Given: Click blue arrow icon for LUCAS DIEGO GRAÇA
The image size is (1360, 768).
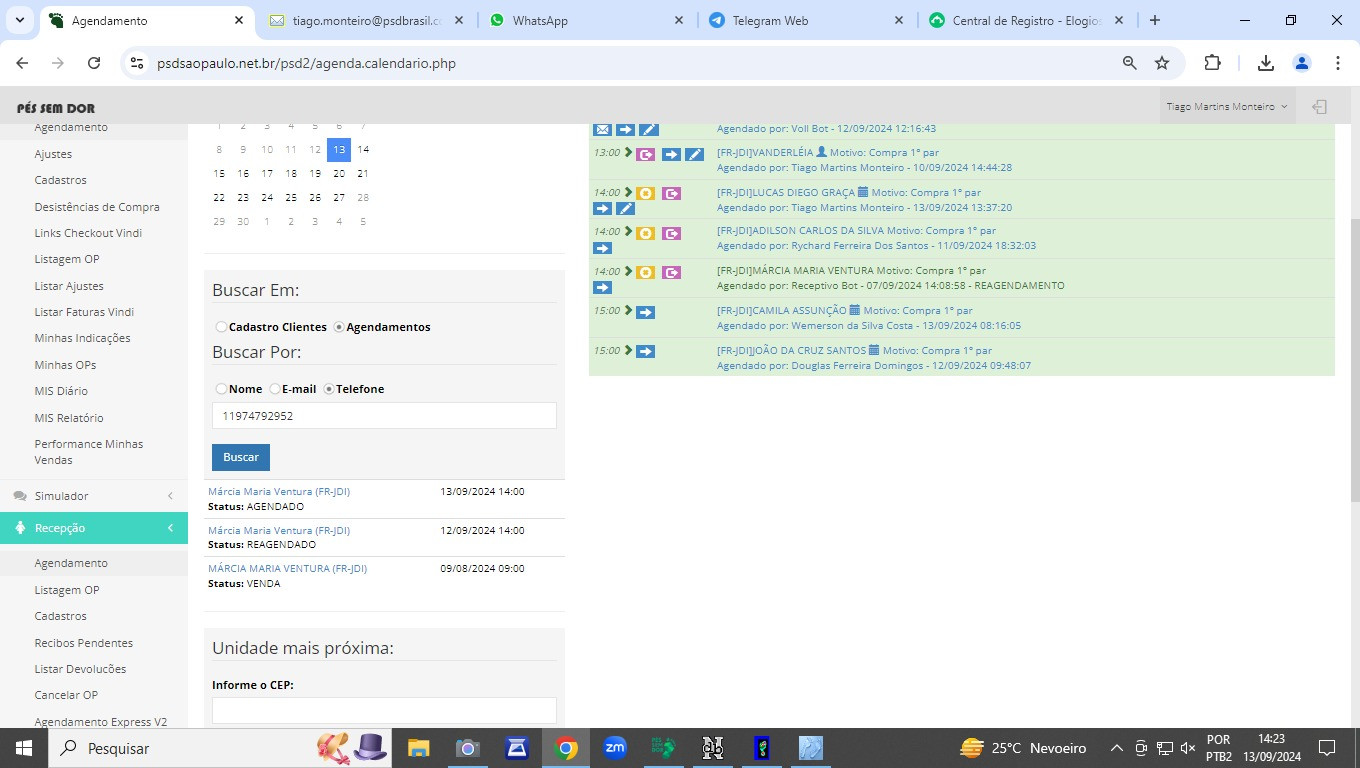Looking at the screenshot, I should pyautogui.click(x=602, y=209).
